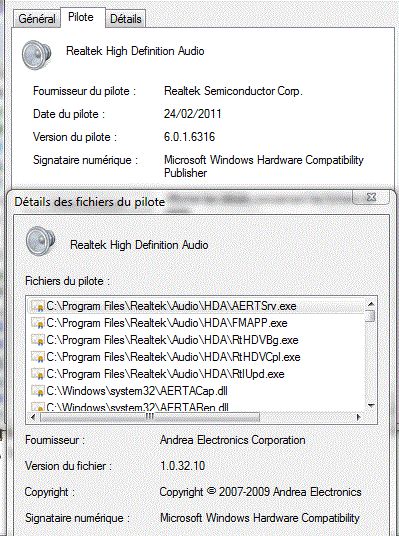Image resolution: width=399 pixels, height=536 pixels.
Task: Click the file list scroll down arrow
Action: coord(371,406)
